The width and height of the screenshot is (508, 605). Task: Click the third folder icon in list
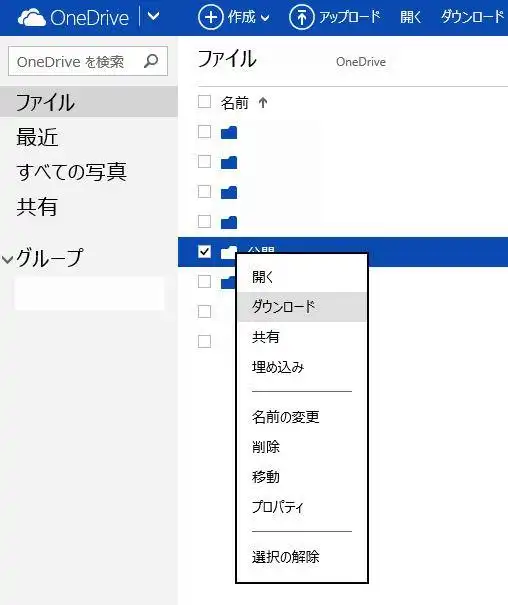[x=229, y=192]
